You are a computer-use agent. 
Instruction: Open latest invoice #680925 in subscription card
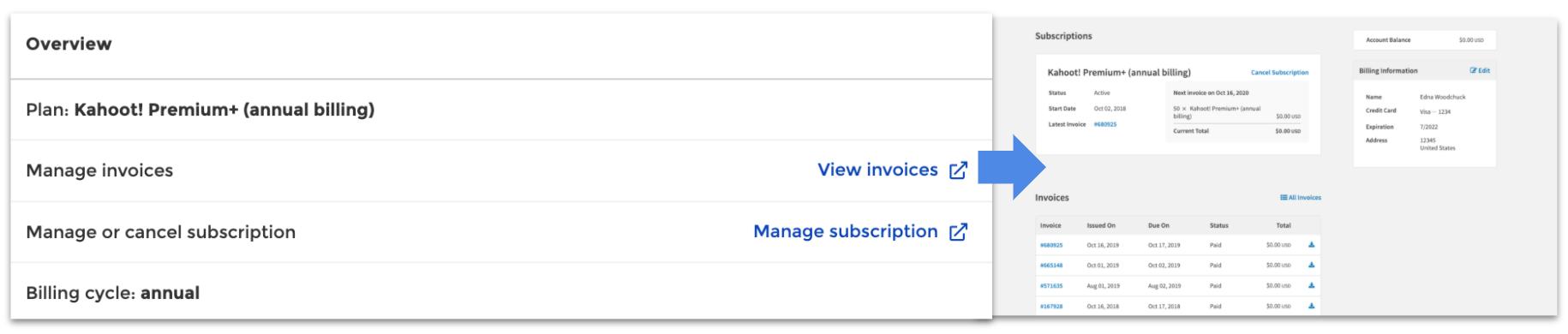pyautogui.click(x=1105, y=124)
